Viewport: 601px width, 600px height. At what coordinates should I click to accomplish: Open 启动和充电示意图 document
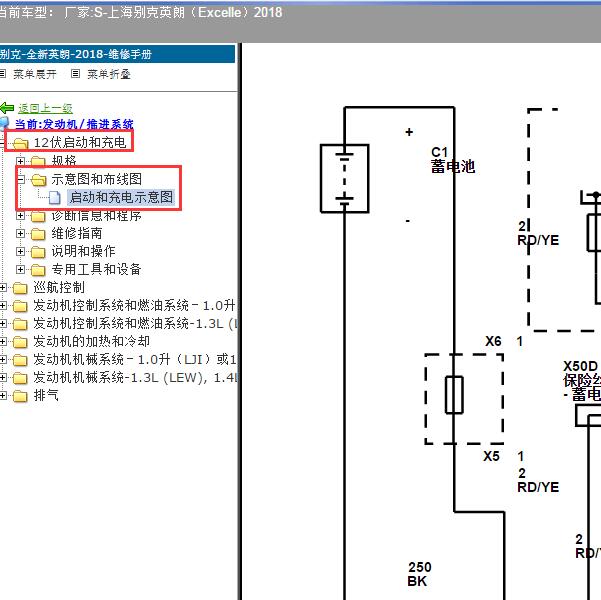pyautogui.click(x=121, y=197)
